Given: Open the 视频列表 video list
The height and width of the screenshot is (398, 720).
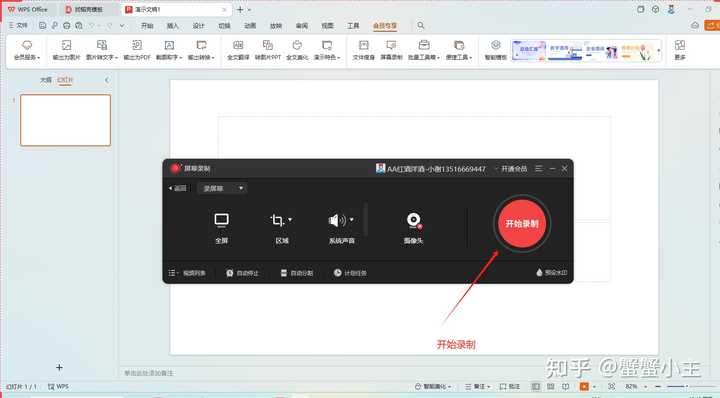Looking at the screenshot, I should click(x=187, y=273).
